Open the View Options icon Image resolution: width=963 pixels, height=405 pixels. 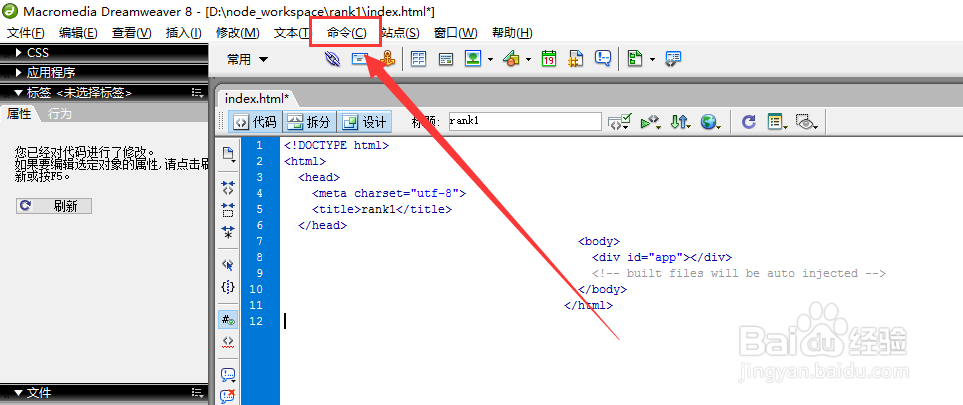pyautogui.click(x=778, y=122)
